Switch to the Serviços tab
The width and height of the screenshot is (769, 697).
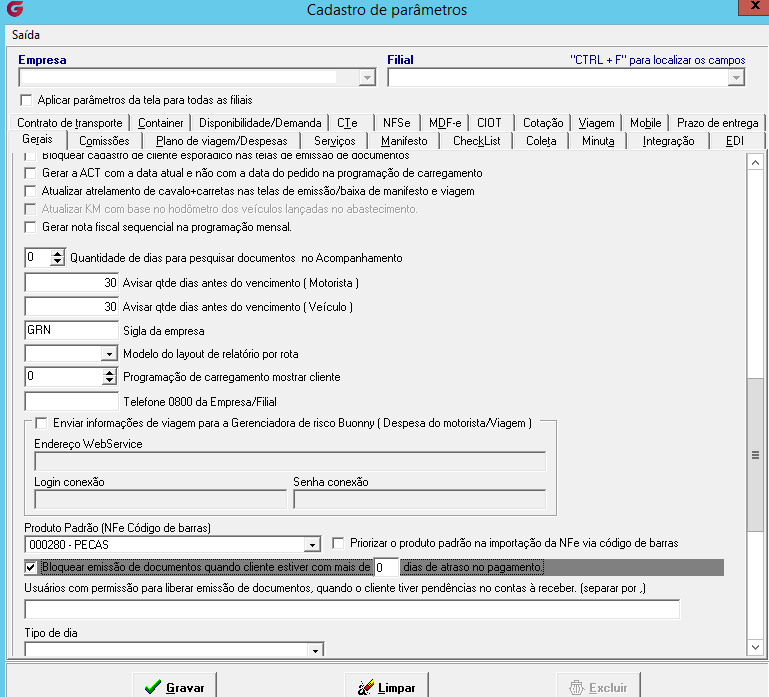pyautogui.click(x=334, y=141)
